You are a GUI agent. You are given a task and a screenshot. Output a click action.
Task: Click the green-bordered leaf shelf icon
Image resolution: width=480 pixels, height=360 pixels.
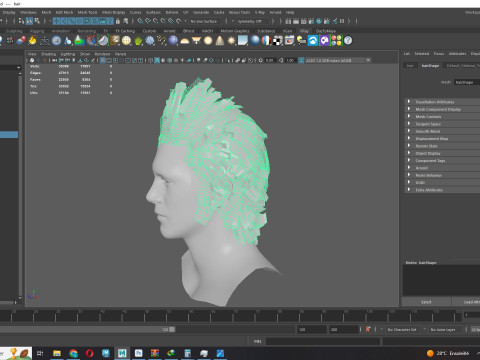point(103,40)
